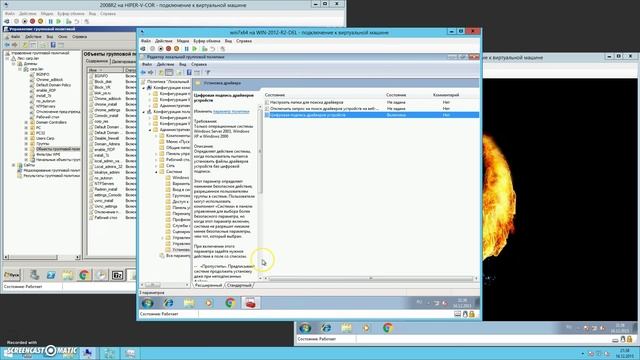
Task: Click blue Help icon in policy editor toolbar
Action: (189, 73)
